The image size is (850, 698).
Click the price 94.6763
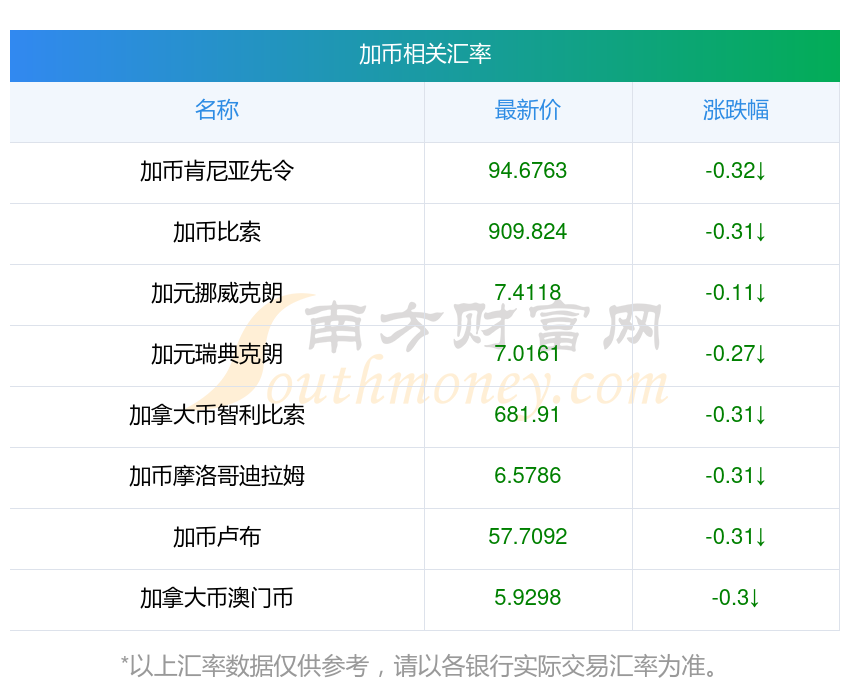(x=527, y=171)
